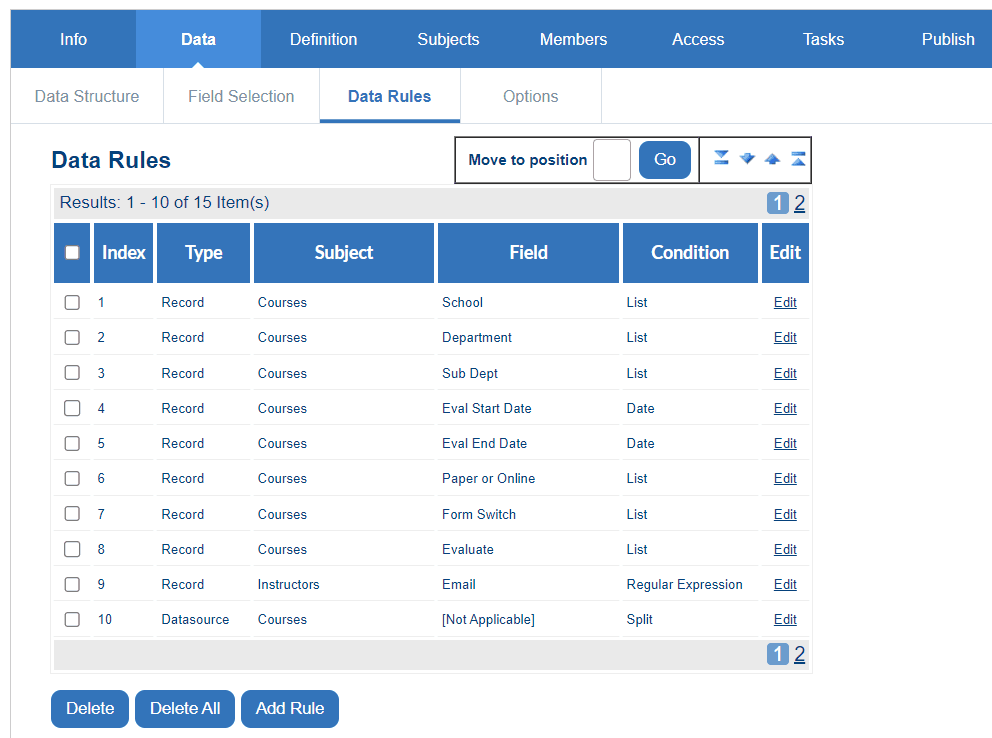Screen dimensions: 992x738
Task: Click the 'Regular Expression' condition cell
Action: [x=685, y=584]
